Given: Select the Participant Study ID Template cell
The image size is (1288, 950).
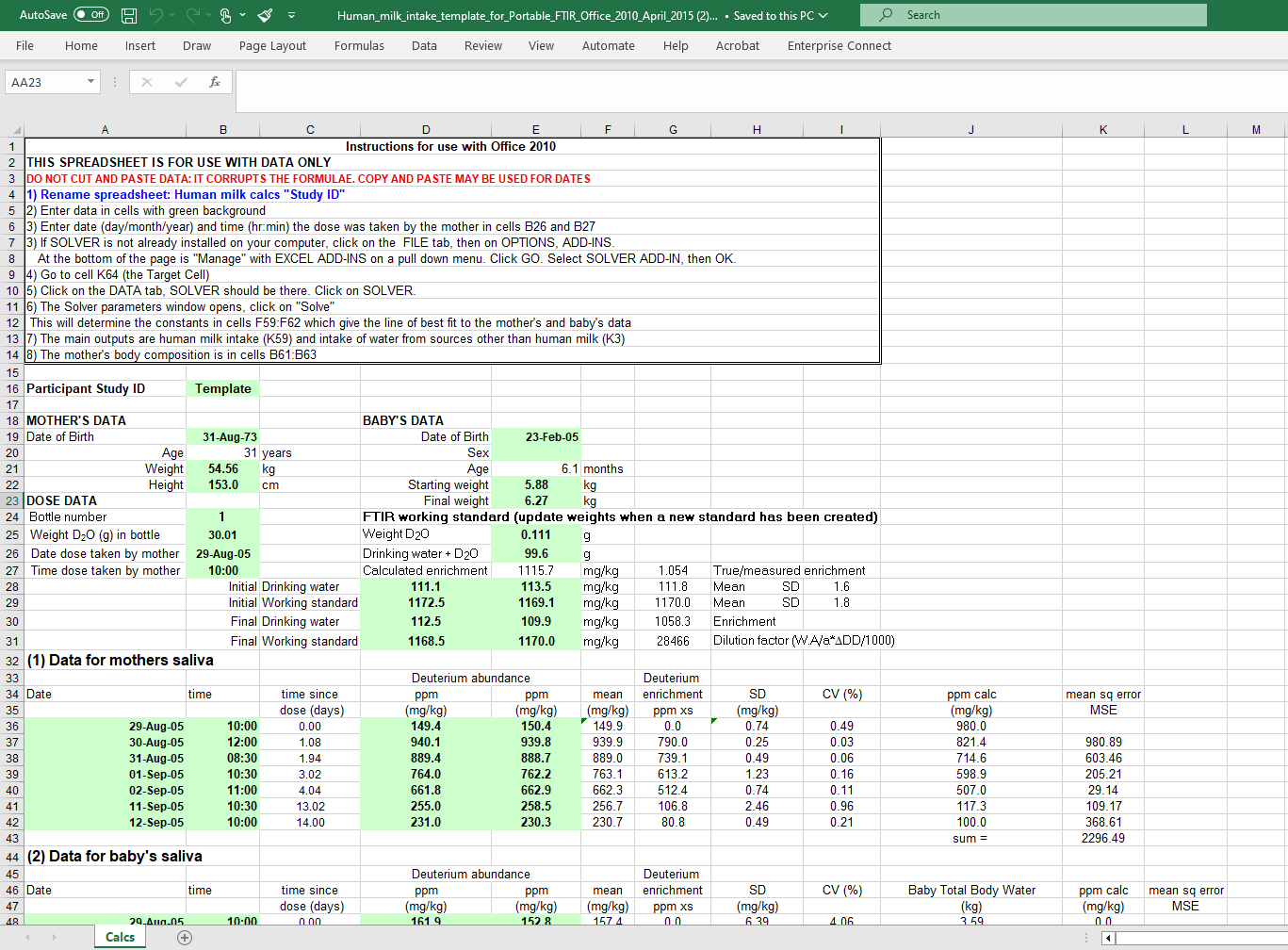Looking at the screenshot, I should pos(222,388).
